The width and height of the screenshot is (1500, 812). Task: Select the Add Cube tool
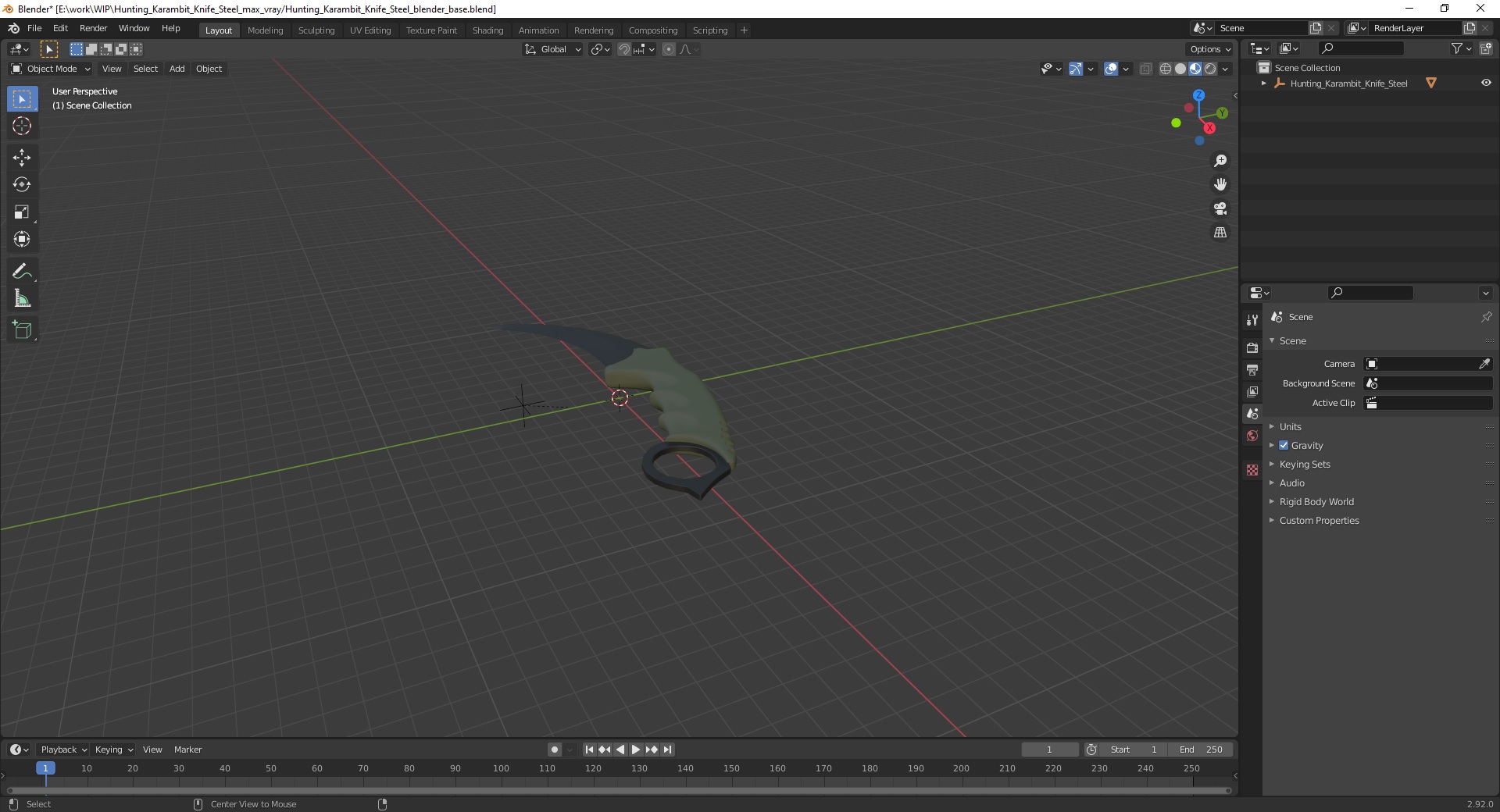coord(22,330)
